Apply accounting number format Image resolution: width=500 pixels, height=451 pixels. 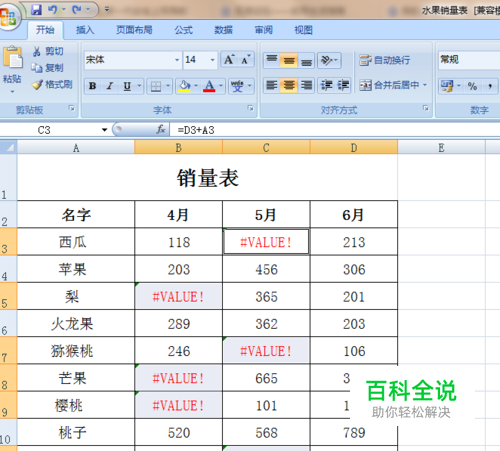(x=447, y=86)
